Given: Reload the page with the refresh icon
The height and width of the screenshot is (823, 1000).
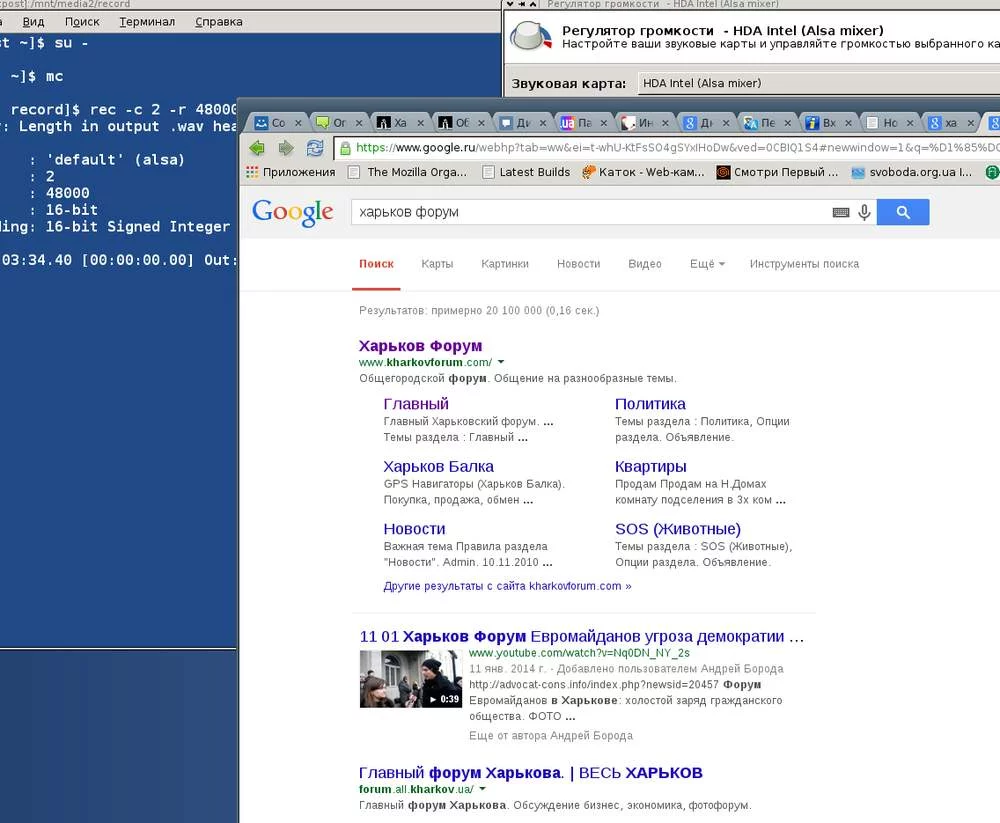Looking at the screenshot, I should pos(315,148).
